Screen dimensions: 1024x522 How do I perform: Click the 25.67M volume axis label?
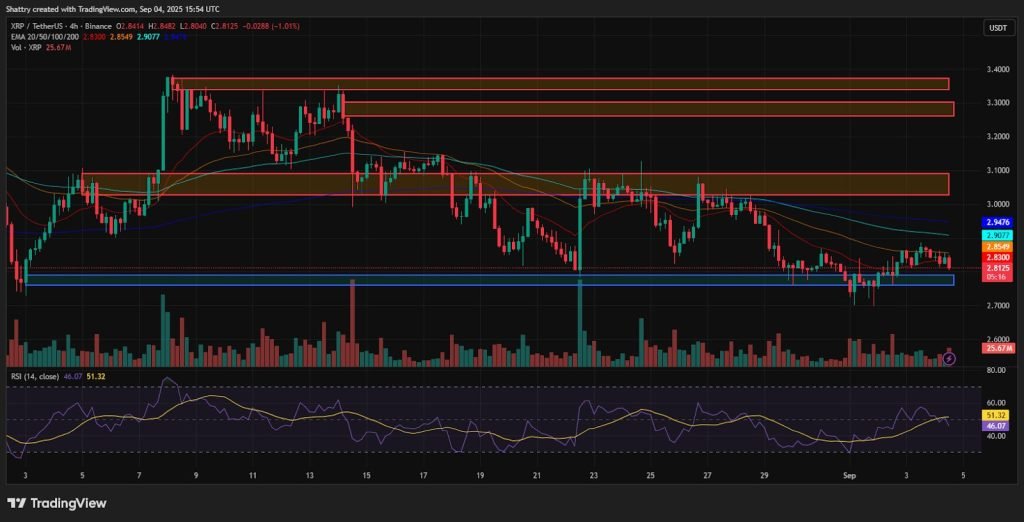point(998,348)
